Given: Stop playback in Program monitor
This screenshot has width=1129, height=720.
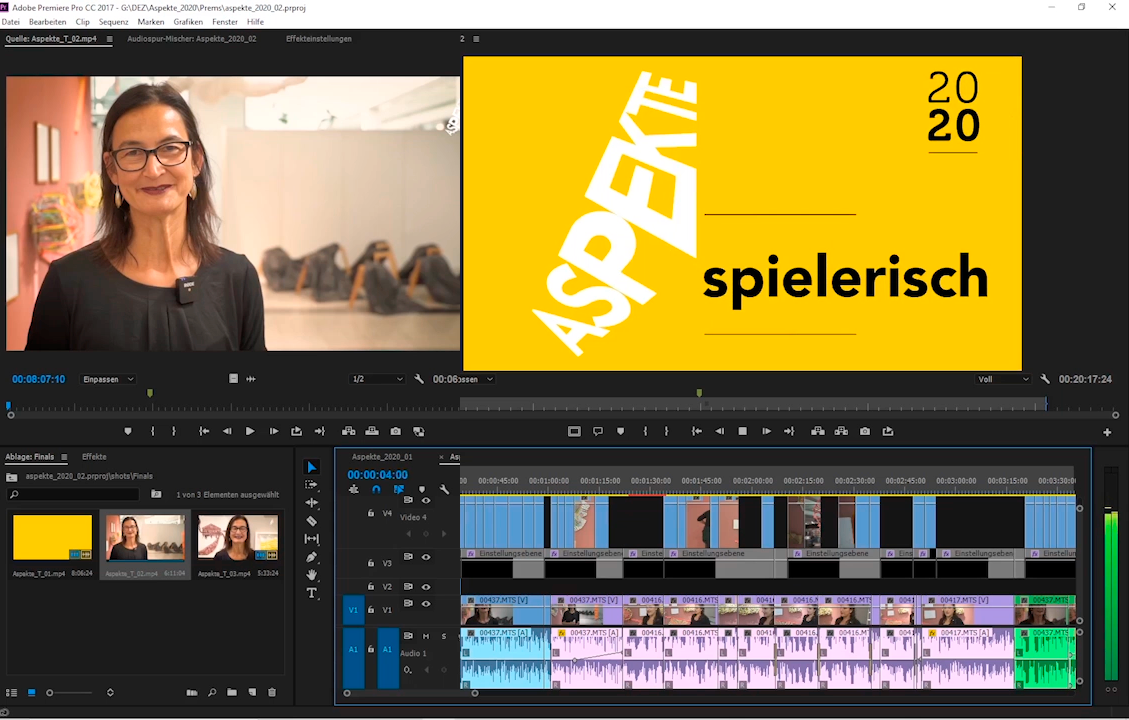Looking at the screenshot, I should (742, 431).
